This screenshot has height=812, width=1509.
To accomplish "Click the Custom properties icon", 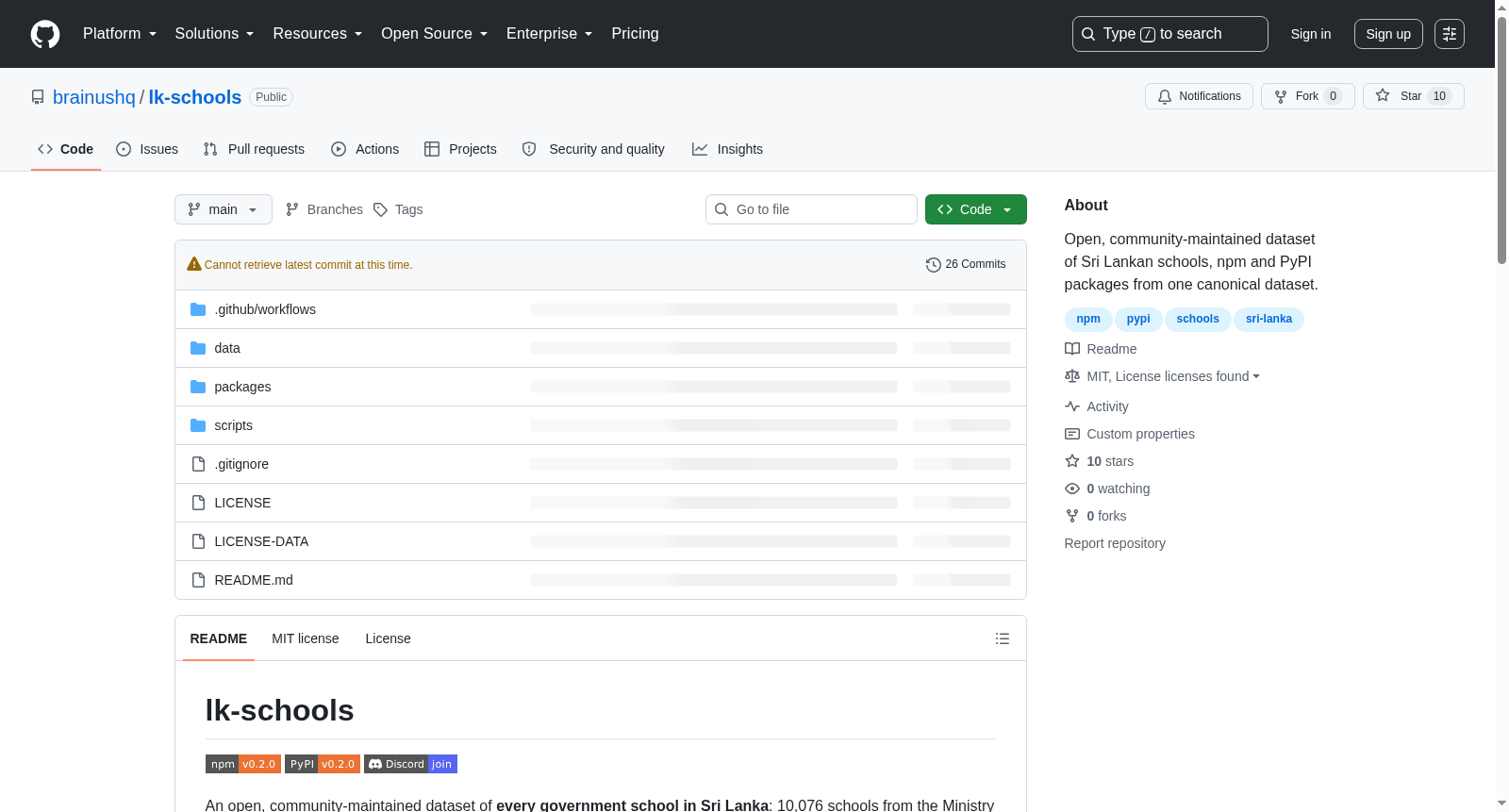I will pos(1072,434).
